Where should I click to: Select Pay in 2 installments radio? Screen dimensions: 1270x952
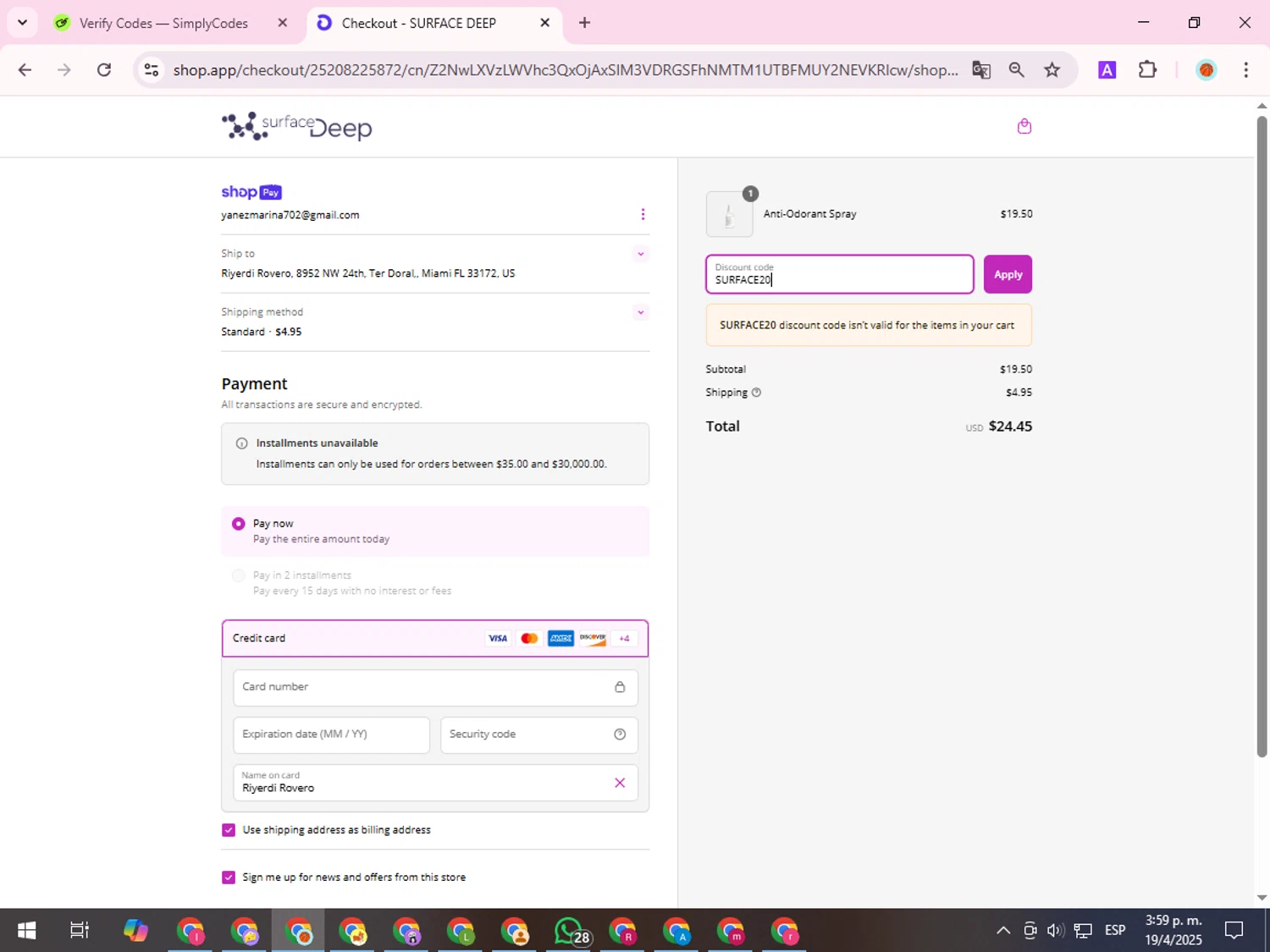coord(239,575)
